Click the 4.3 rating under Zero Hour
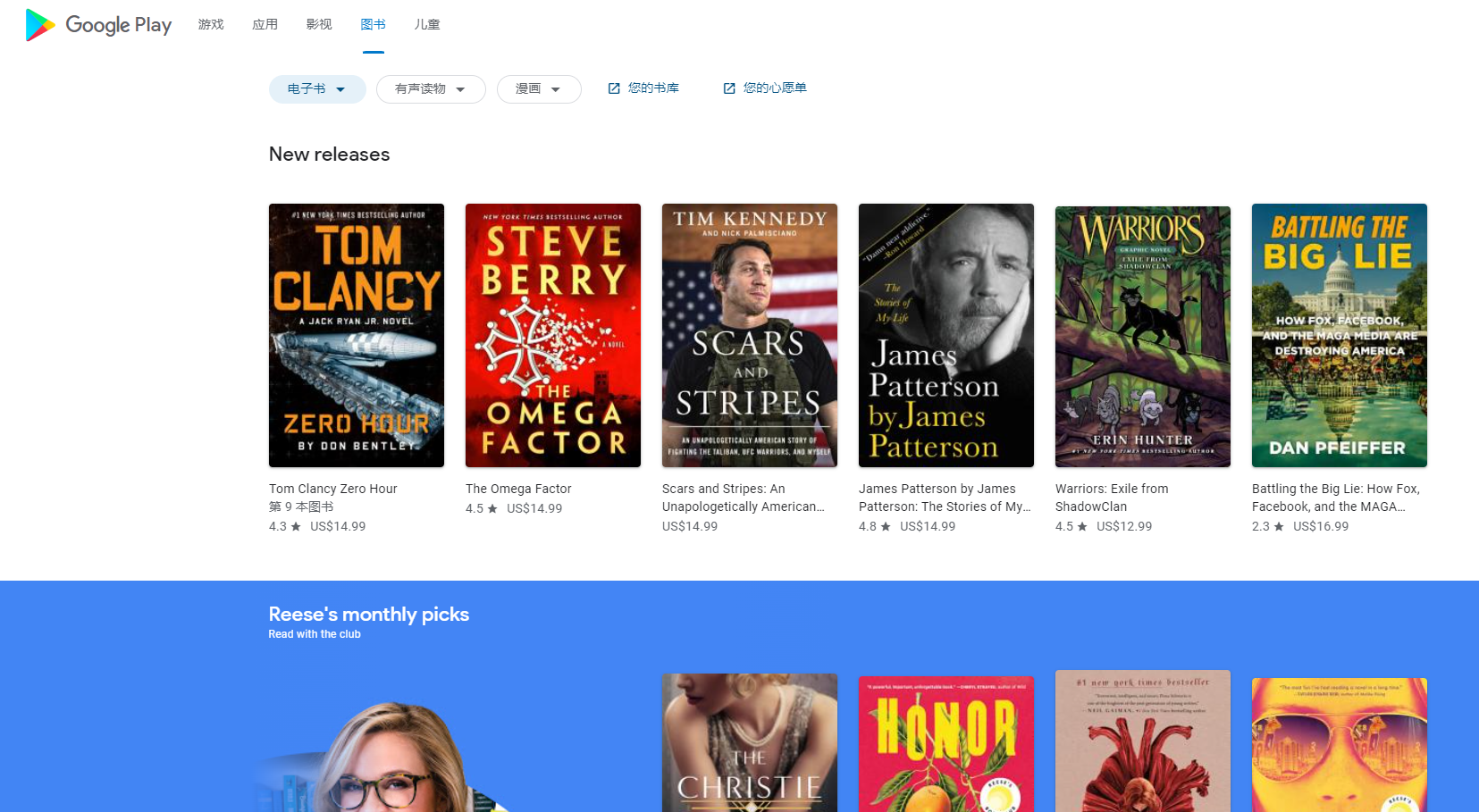The height and width of the screenshot is (812, 1479). [285, 526]
